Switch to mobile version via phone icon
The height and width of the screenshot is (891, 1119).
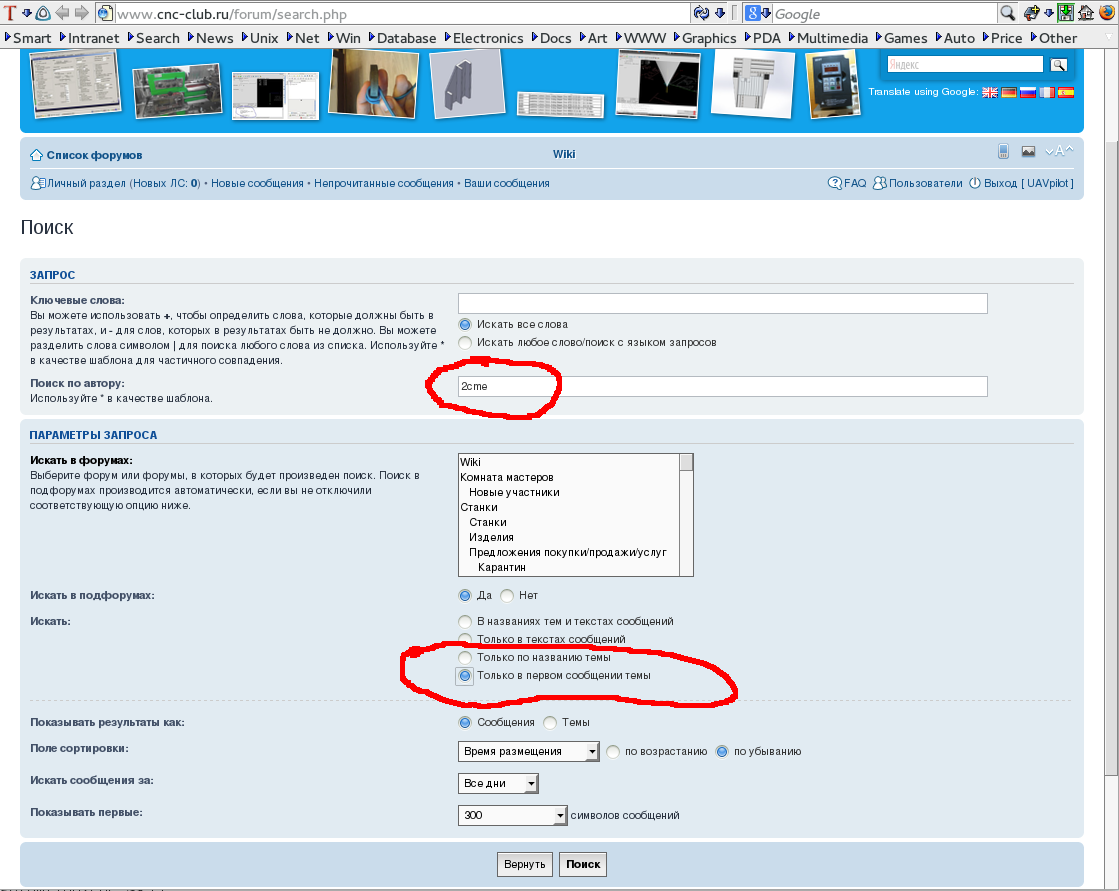click(1003, 151)
